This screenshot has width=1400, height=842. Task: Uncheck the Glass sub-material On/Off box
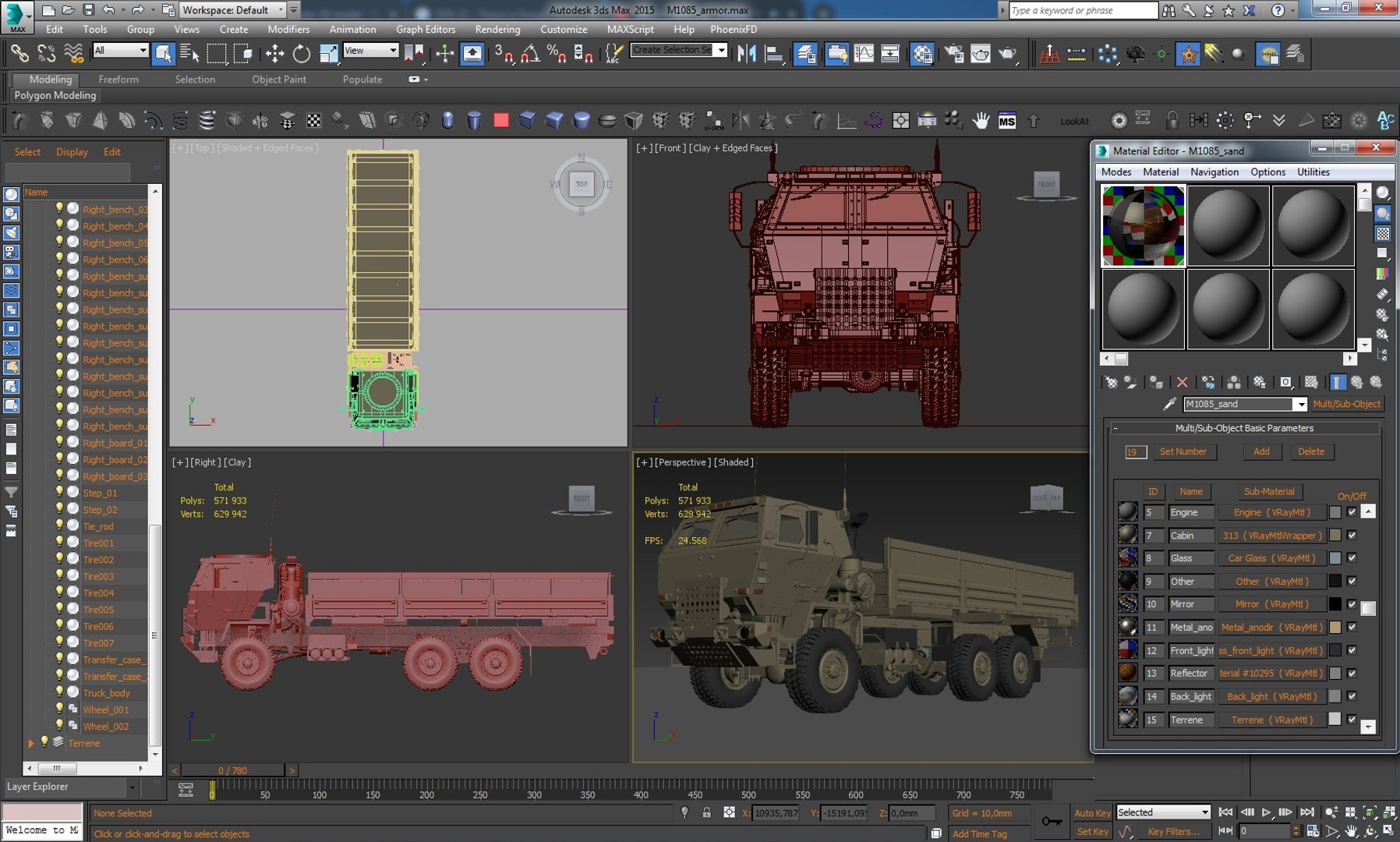click(x=1352, y=558)
